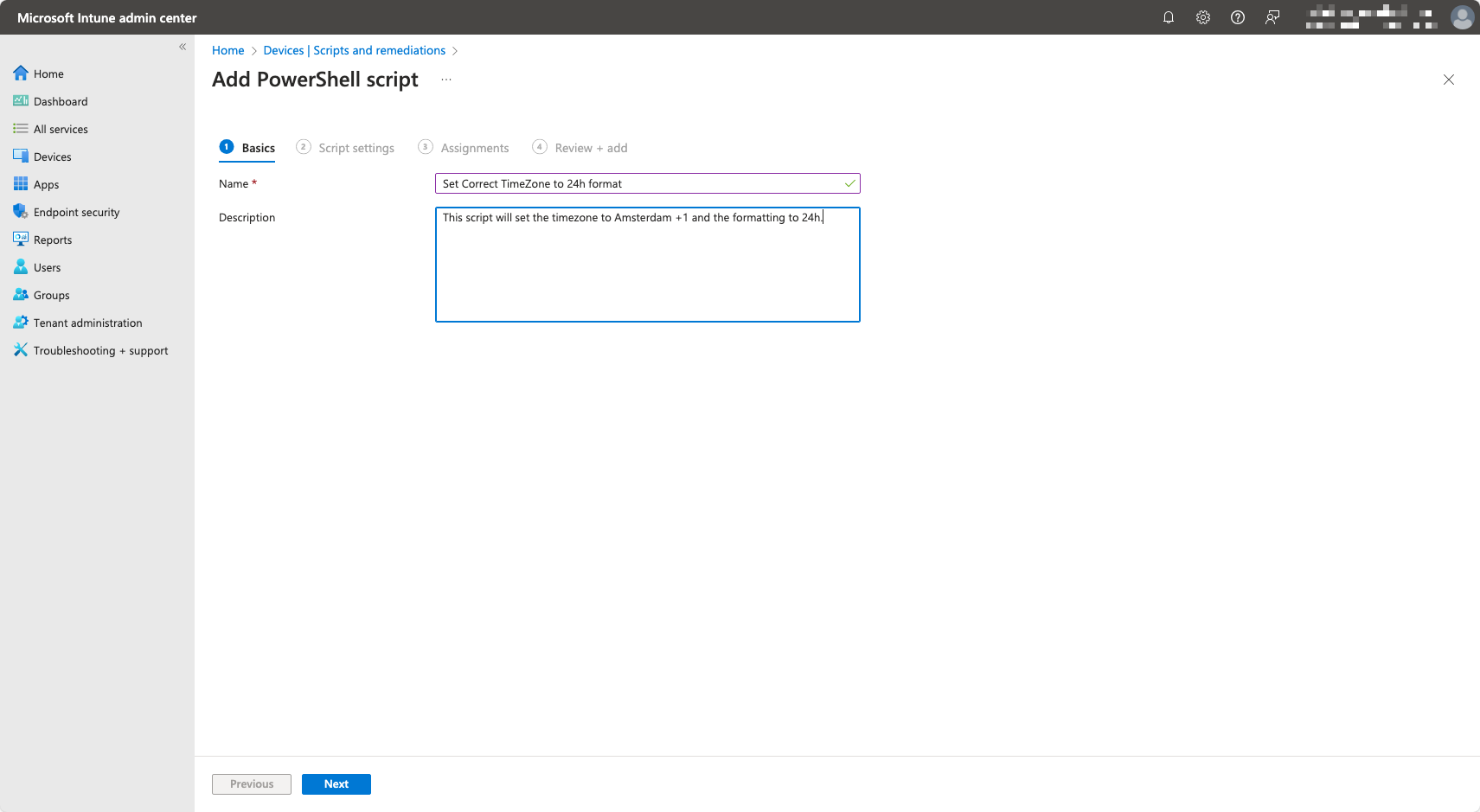Open the Scripts and remediations breadcrumb link
The image size is (1480, 812).
(x=354, y=50)
